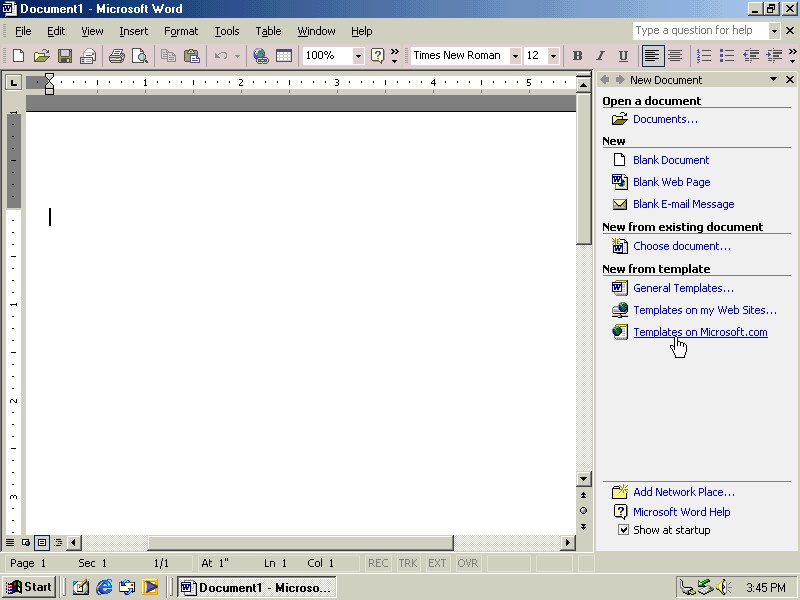This screenshot has height=600, width=800.
Task: Switch to Normal View button
Action: pyautogui.click(x=10, y=542)
